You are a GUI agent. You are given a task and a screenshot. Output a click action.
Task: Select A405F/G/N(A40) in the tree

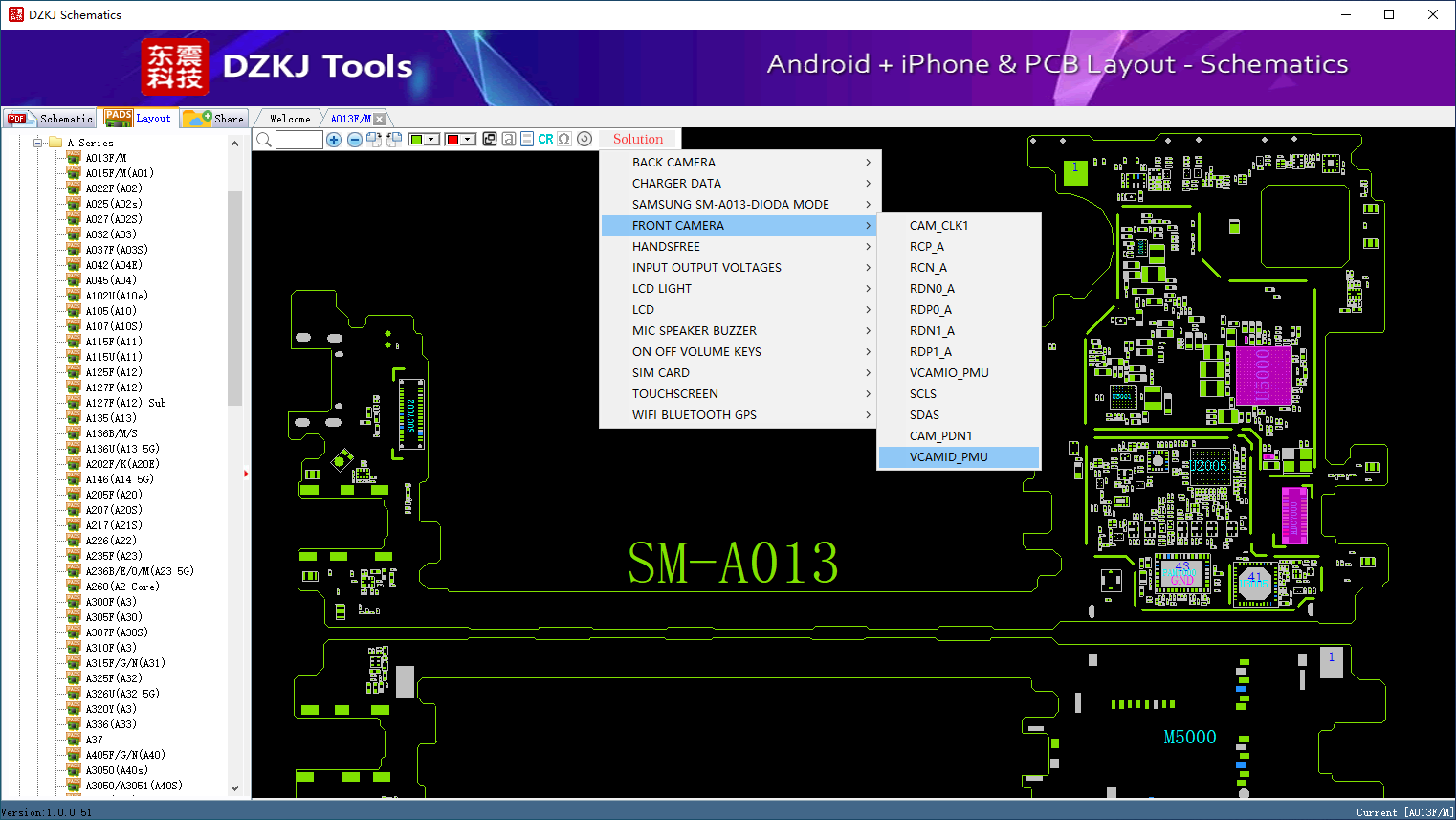click(x=125, y=755)
